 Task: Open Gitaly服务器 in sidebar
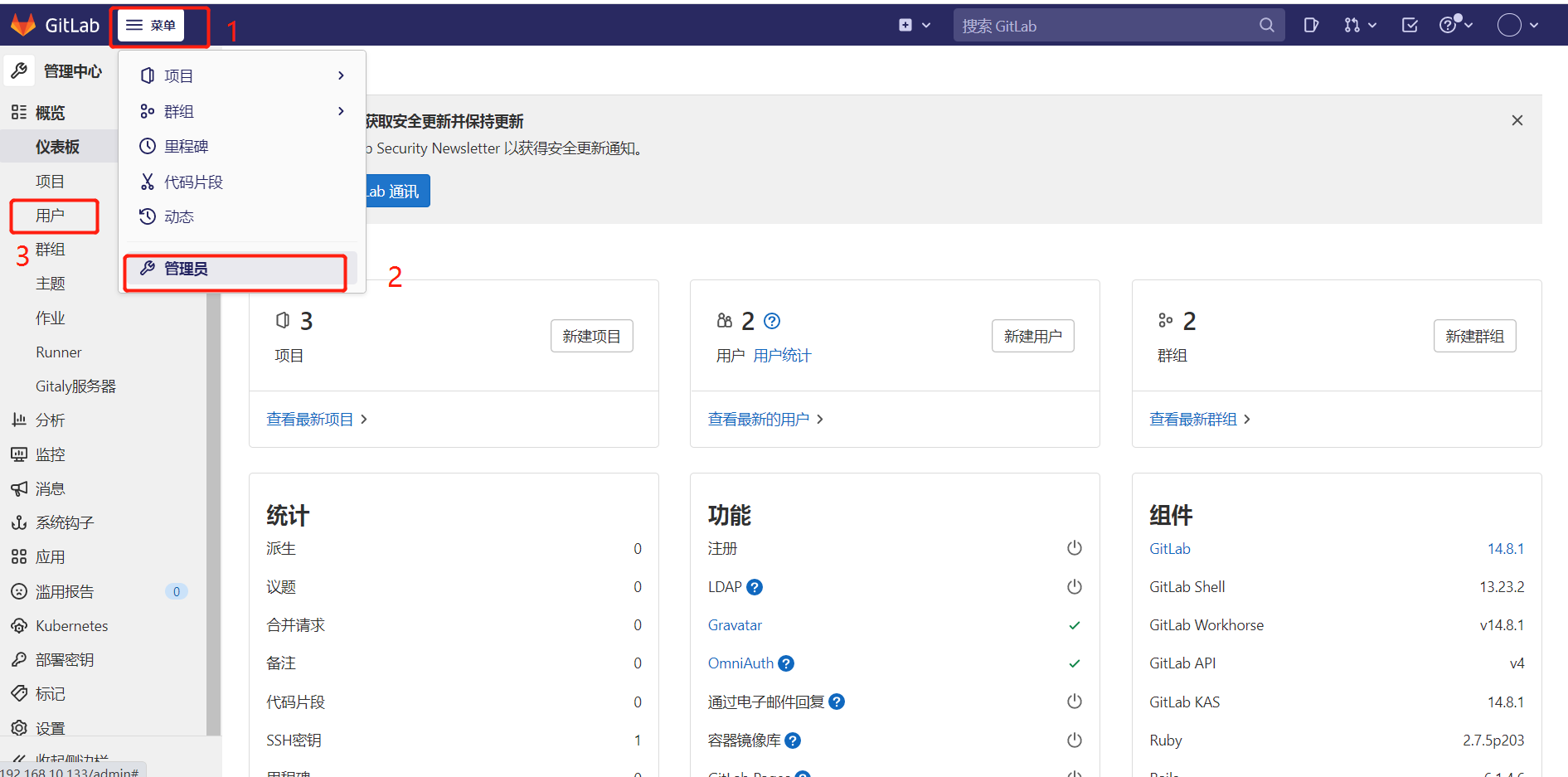pyautogui.click(x=76, y=386)
